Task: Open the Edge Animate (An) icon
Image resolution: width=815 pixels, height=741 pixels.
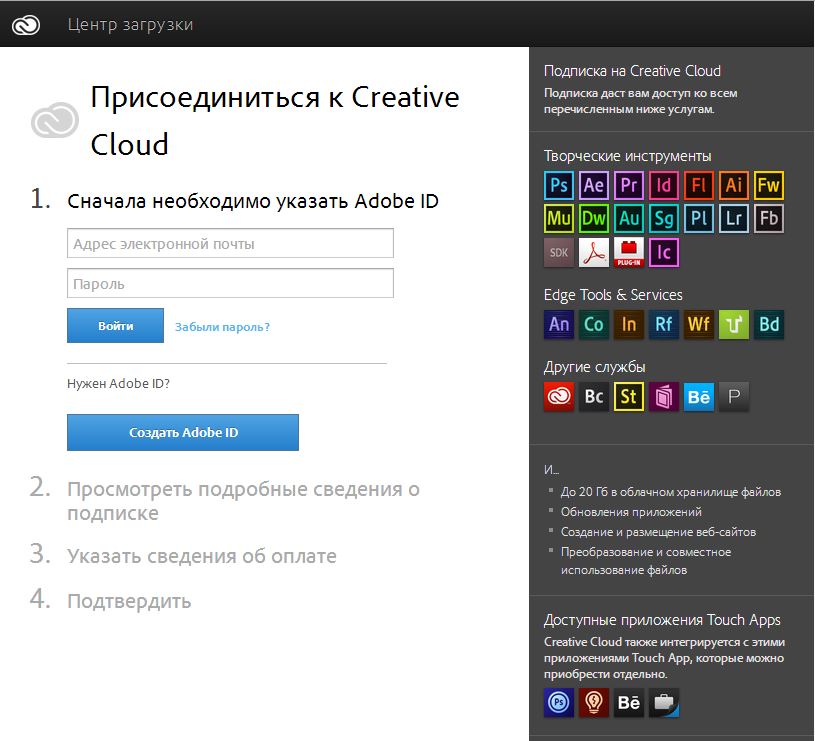Action: (x=559, y=324)
